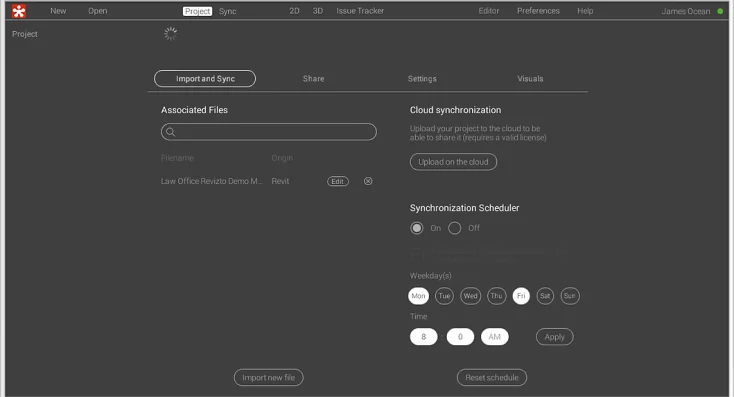
Task: Click the loading spinner icon
Action: [x=171, y=34]
